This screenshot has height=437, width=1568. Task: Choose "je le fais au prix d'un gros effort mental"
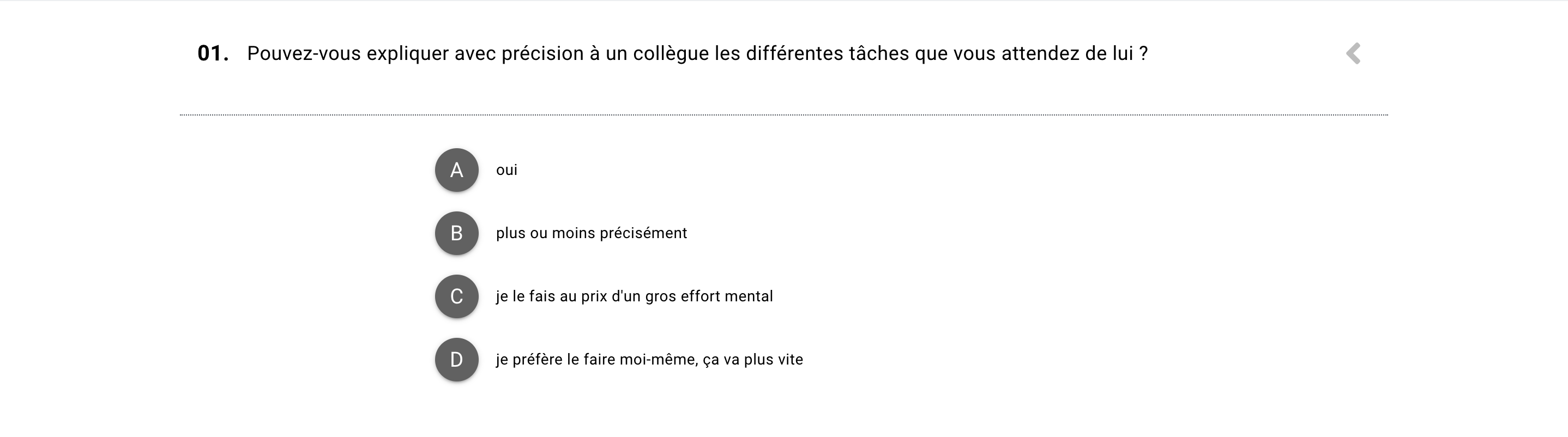[634, 296]
